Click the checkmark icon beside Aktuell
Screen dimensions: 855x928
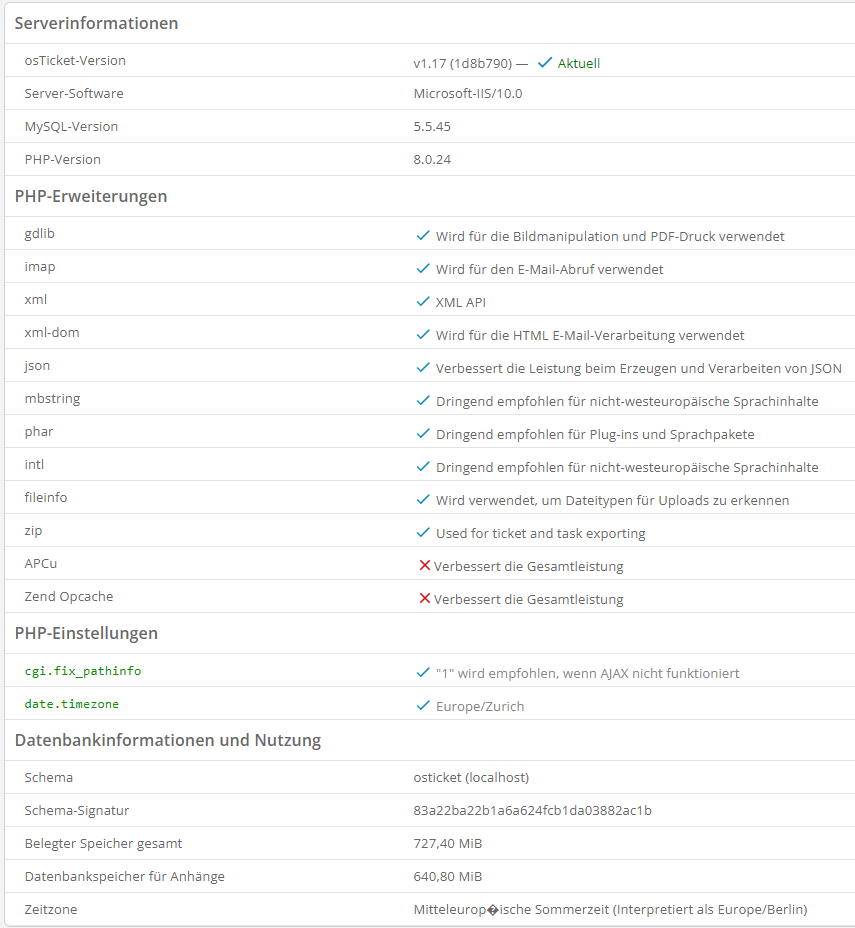(545, 62)
